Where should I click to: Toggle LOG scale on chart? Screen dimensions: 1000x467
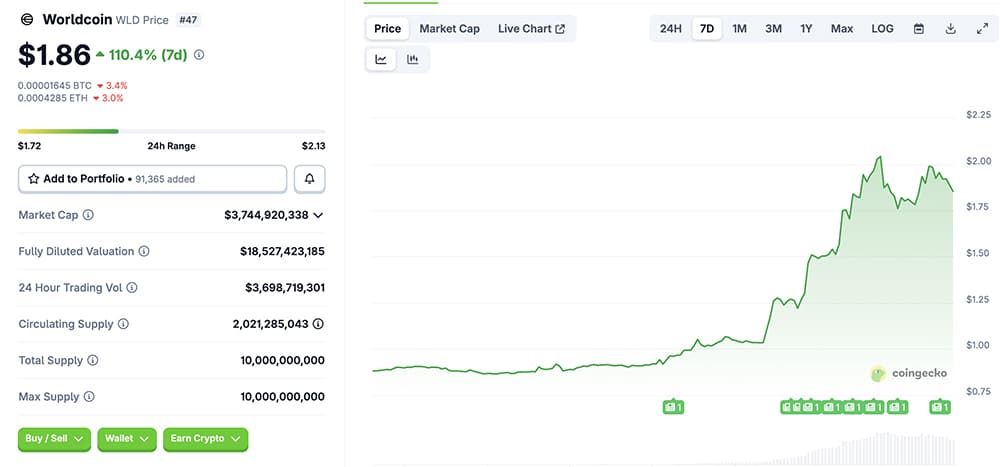click(882, 29)
